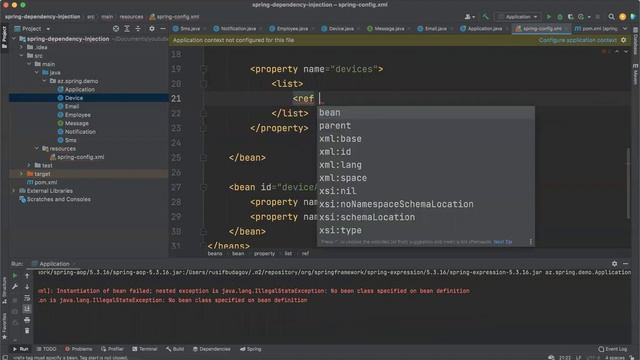Click the Collapse All icon in Project panel
Viewport: 640px width, 360px height.
tap(138, 29)
